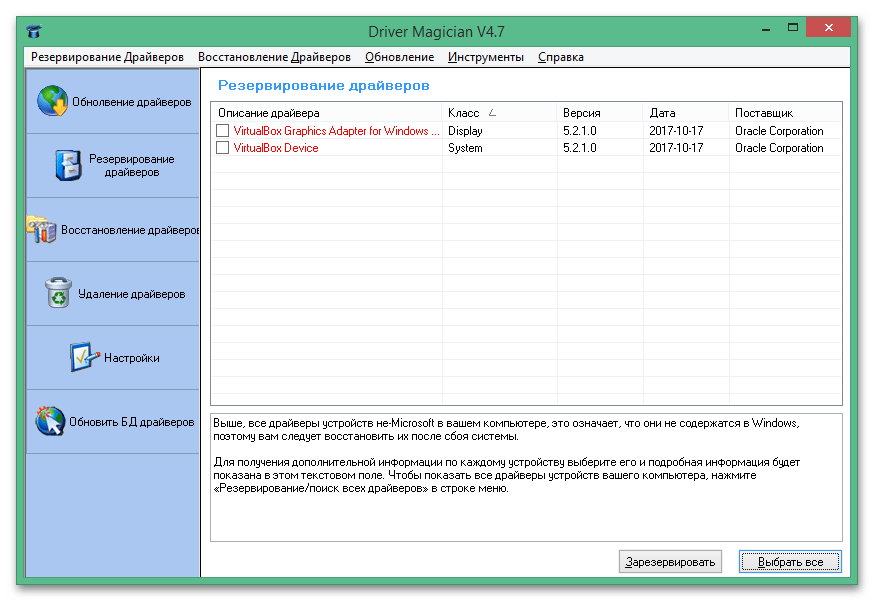Open the Обновление драйверов sidebar label
Screen dimensions: 874x601
click(x=132, y=102)
